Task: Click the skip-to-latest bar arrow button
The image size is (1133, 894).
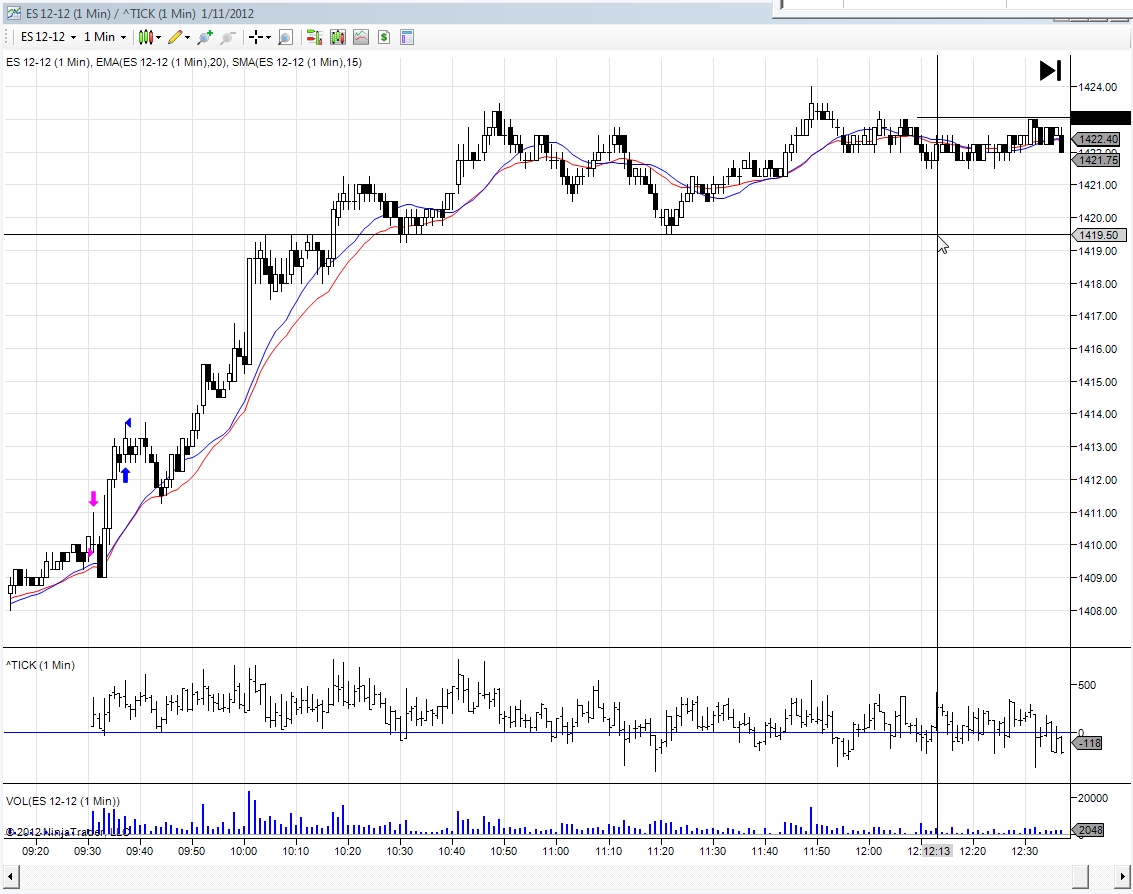Action: tap(1050, 71)
